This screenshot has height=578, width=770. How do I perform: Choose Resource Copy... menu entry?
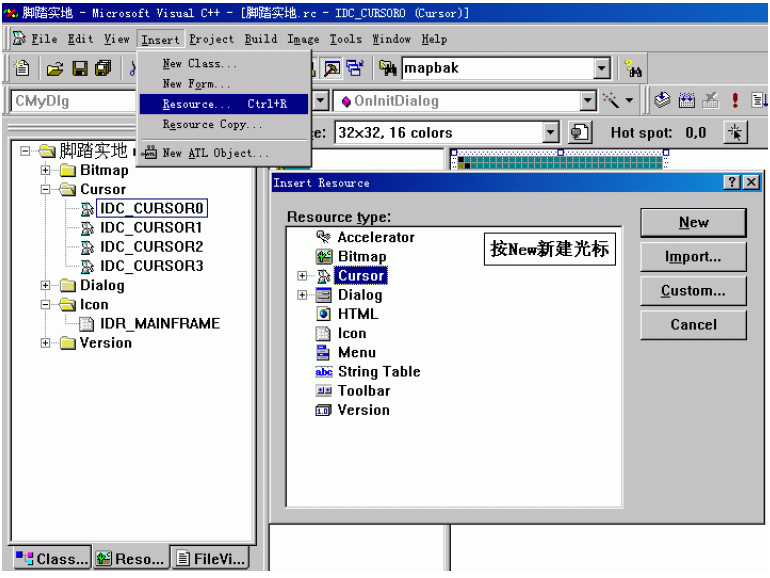click(224, 125)
